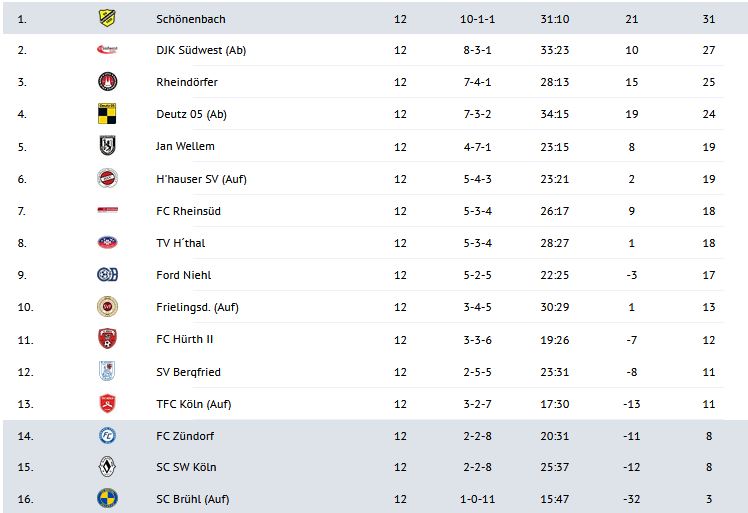Viewport: 748px width, 513px height.
Task: Select the Rheindörfer team name
Action: pyautogui.click(x=187, y=82)
